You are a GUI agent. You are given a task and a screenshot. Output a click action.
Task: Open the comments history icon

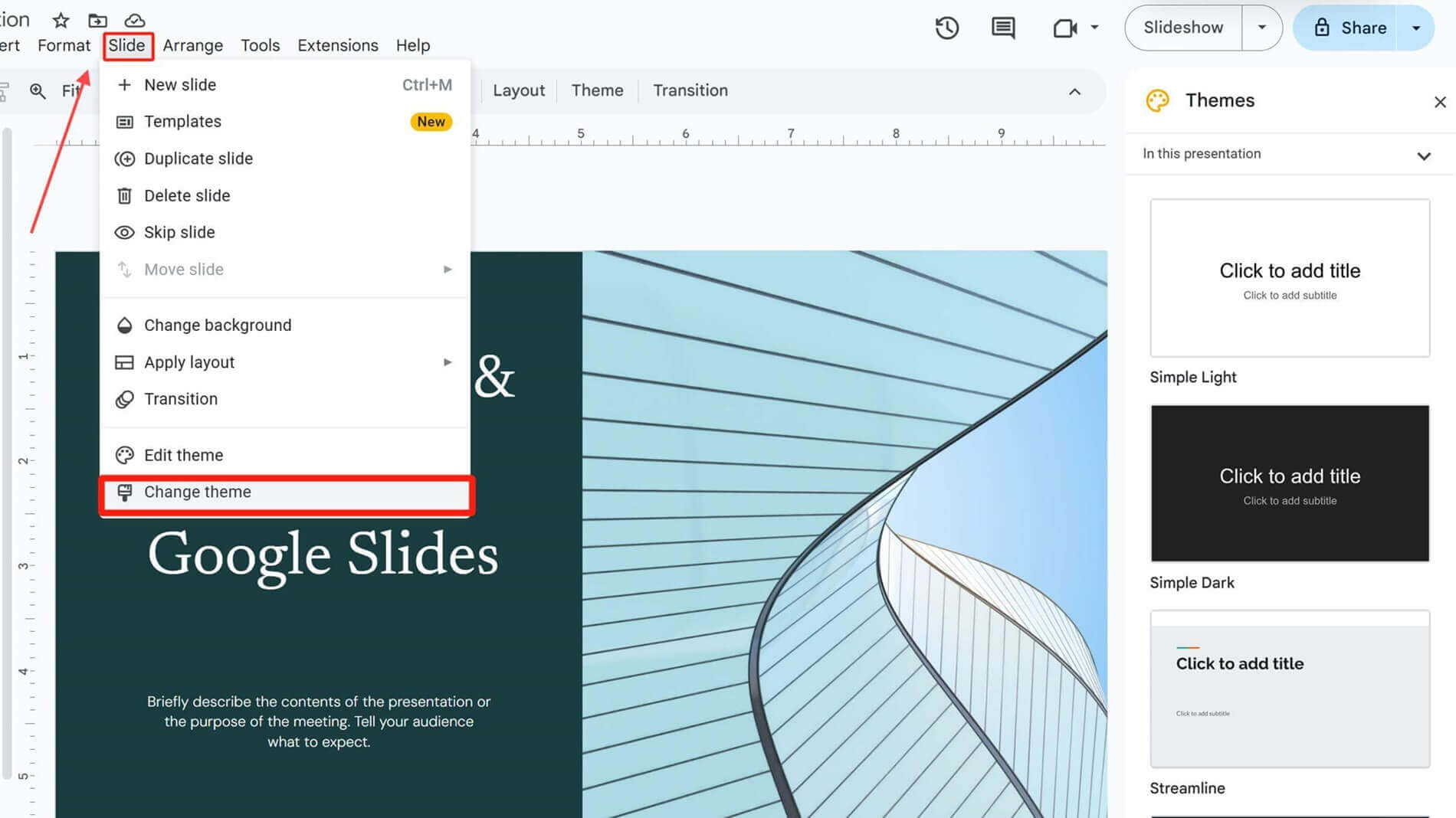pos(1003,28)
